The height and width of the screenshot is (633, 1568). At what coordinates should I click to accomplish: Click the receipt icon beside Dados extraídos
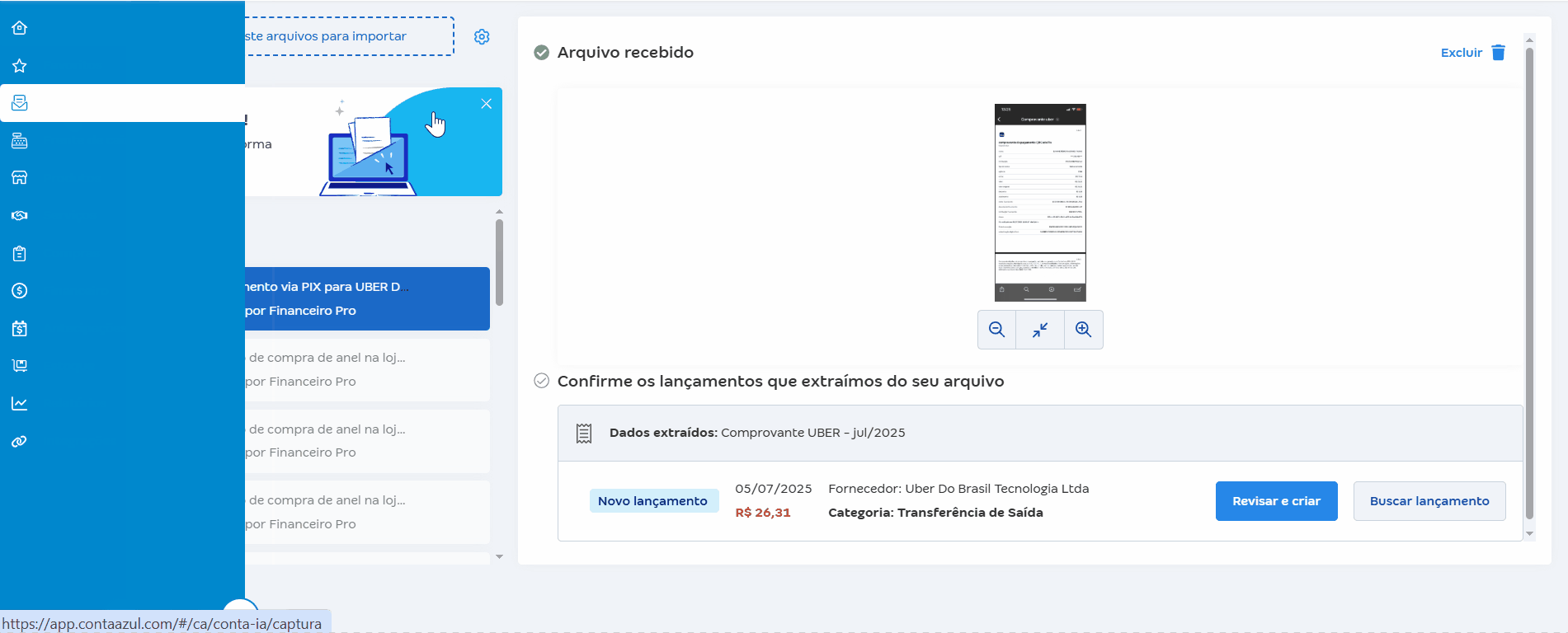point(584,434)
